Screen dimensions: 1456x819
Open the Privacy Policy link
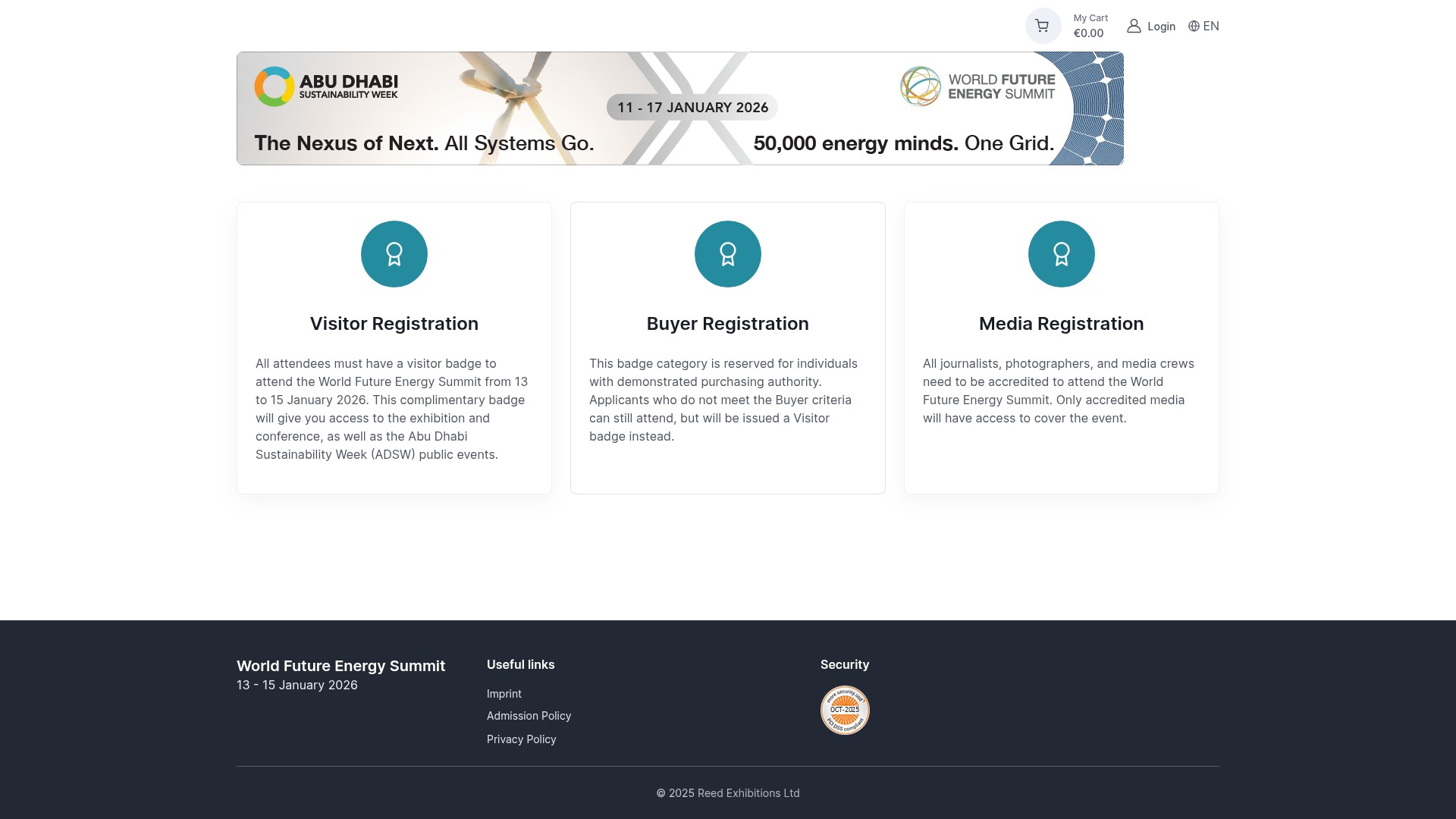point(522,739)
